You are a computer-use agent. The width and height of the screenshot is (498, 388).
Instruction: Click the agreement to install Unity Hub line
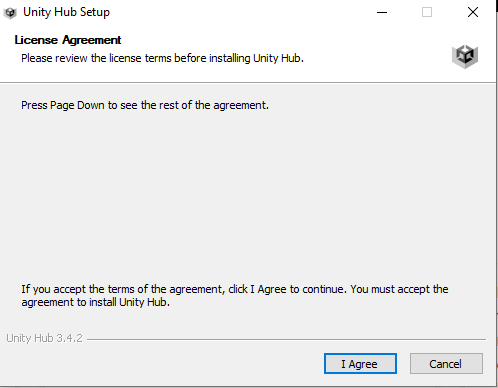click(x=96, y=302)
